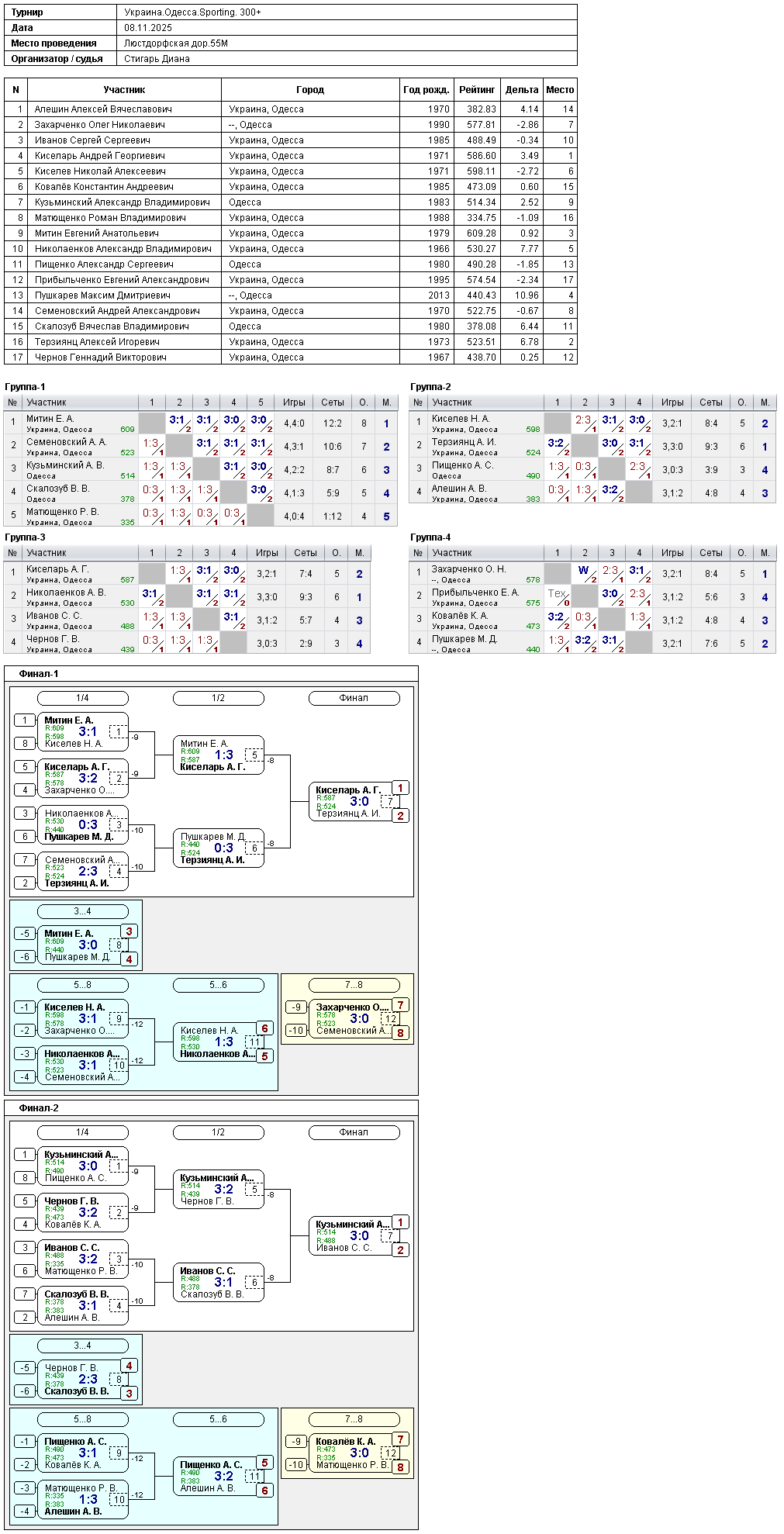Click score 1:3 Киселев vs Николаенков 5-6 match

(223, 1042)
